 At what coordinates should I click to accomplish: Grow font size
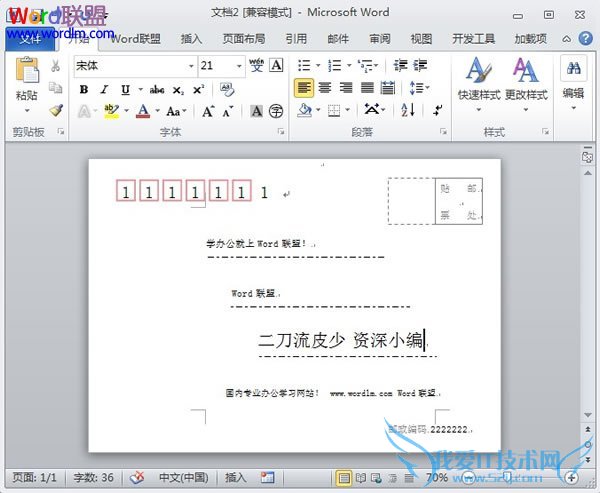[208, 111]
